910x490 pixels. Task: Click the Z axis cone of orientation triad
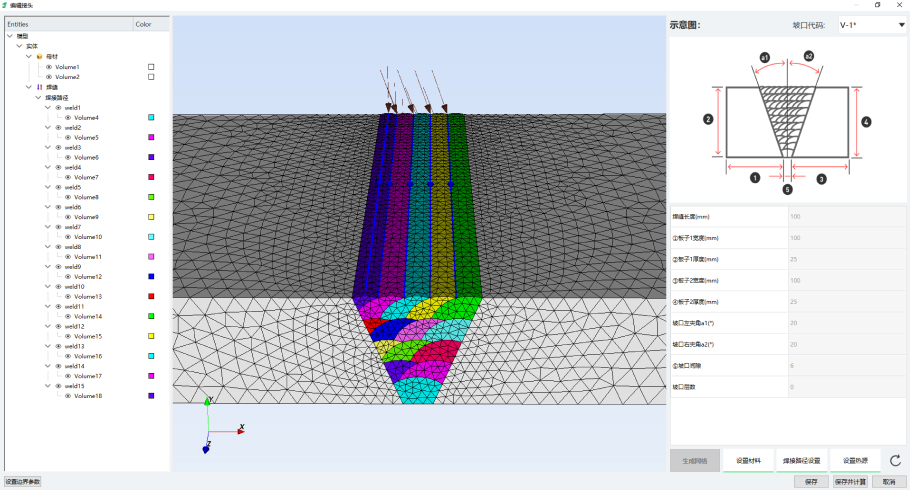click(205, 450)
